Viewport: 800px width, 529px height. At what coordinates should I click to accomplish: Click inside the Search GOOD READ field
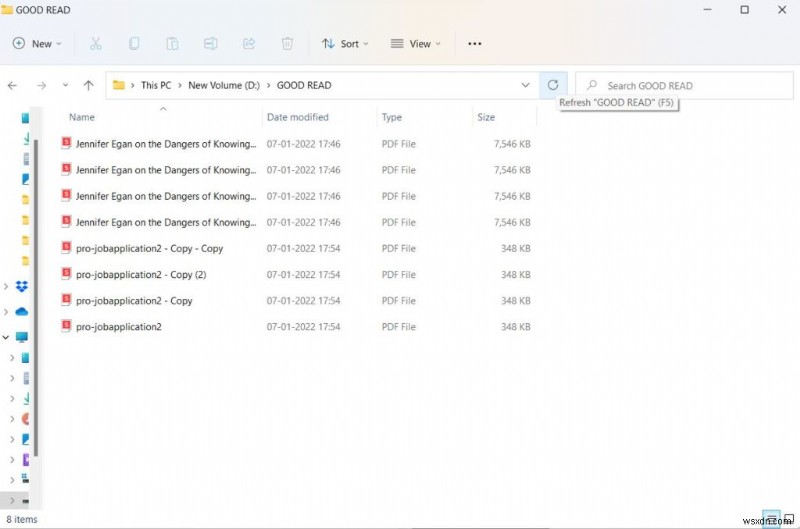pos(684,85)
